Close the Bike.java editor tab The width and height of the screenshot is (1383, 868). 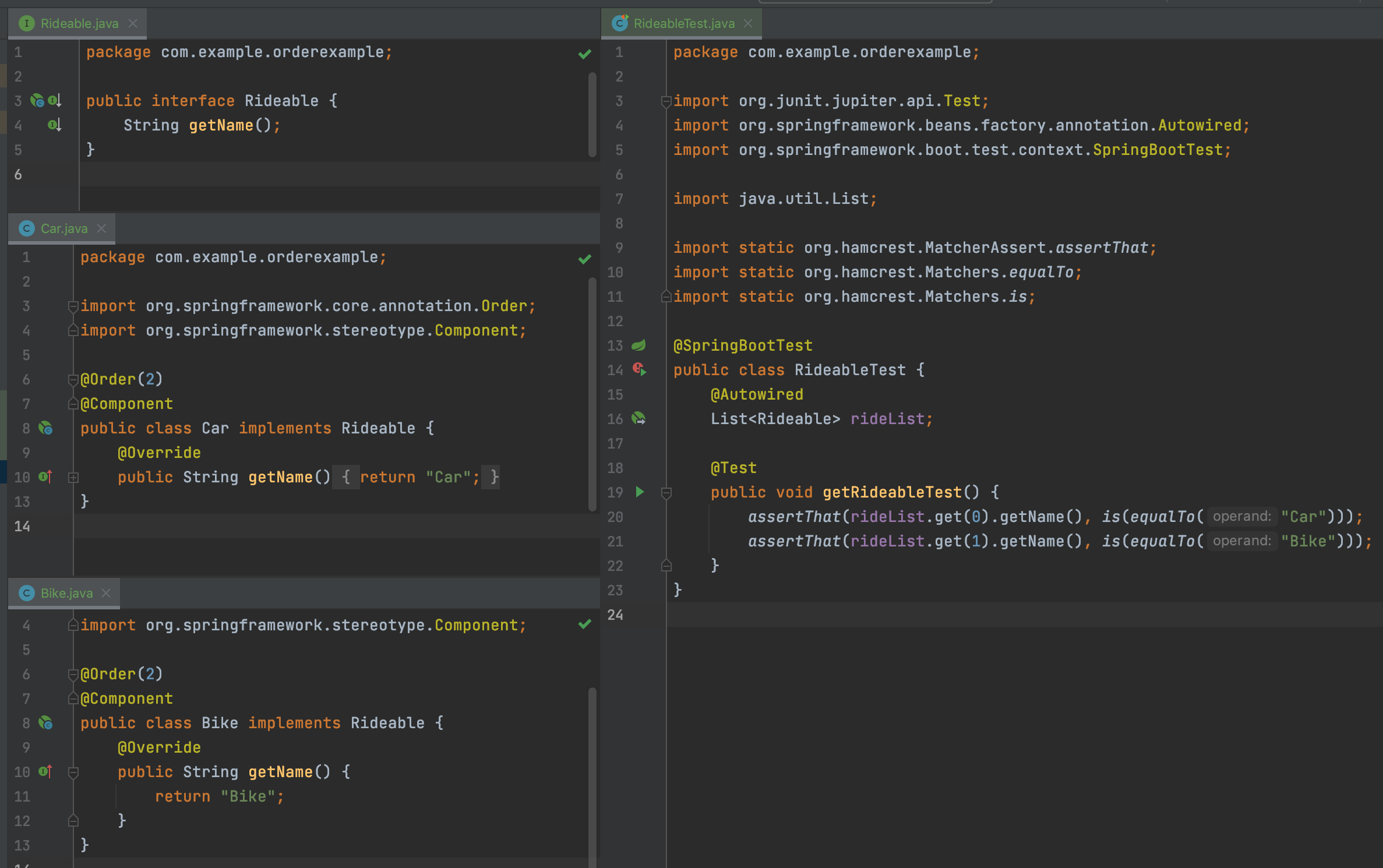(x=106, y=593)
